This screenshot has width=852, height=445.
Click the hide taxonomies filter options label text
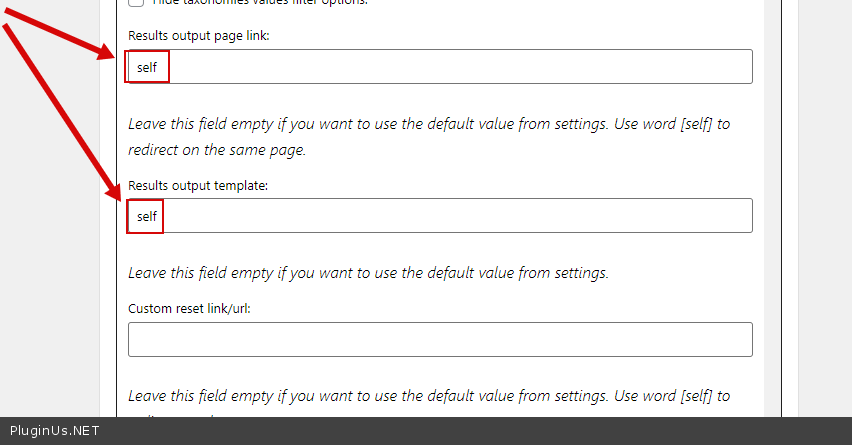pyautogui.click(x=258, y=3)
